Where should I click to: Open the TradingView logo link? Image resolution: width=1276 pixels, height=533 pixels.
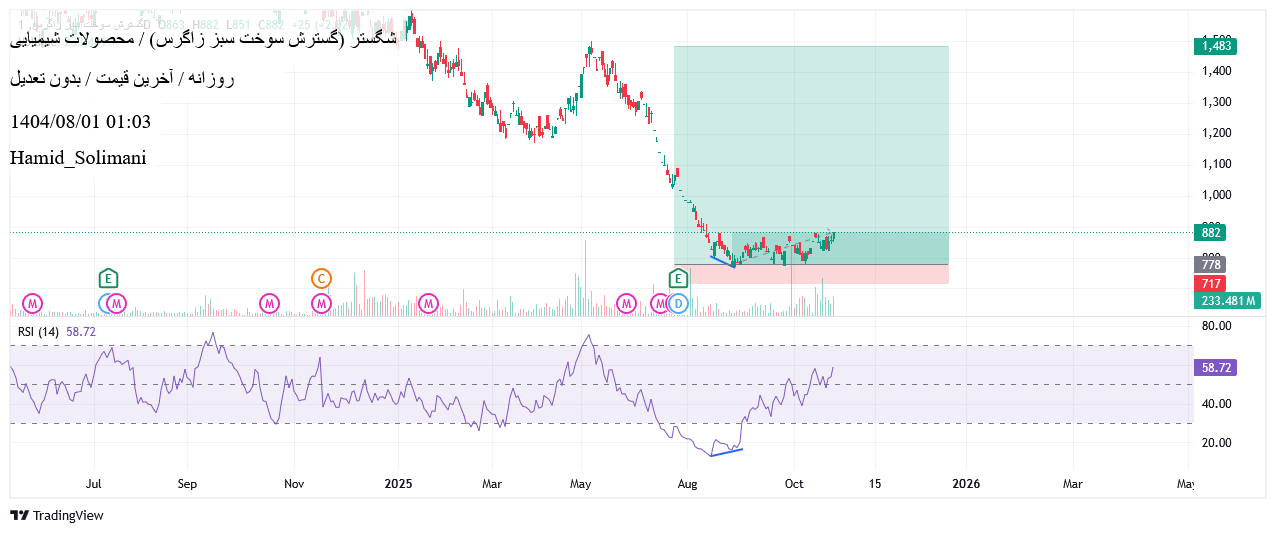(57, 515)
